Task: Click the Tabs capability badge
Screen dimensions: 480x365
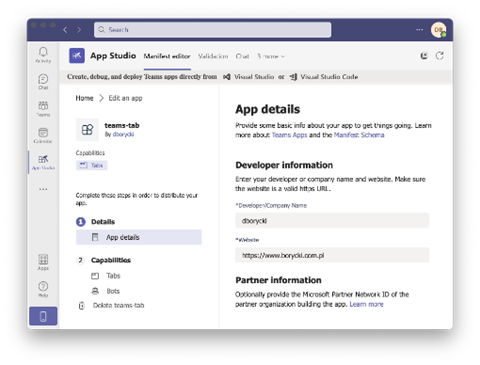Action: coord(92,165)
